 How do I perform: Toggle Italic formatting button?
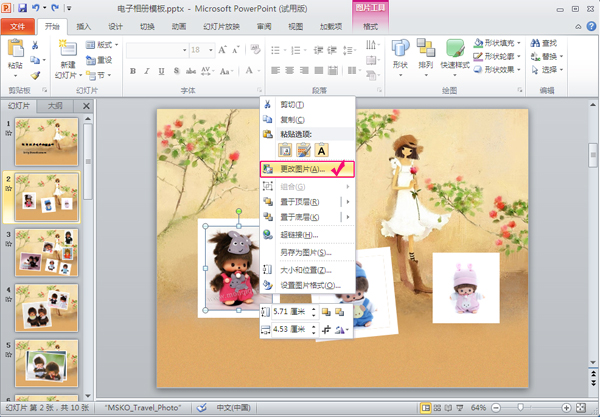[x=147, y=71]
